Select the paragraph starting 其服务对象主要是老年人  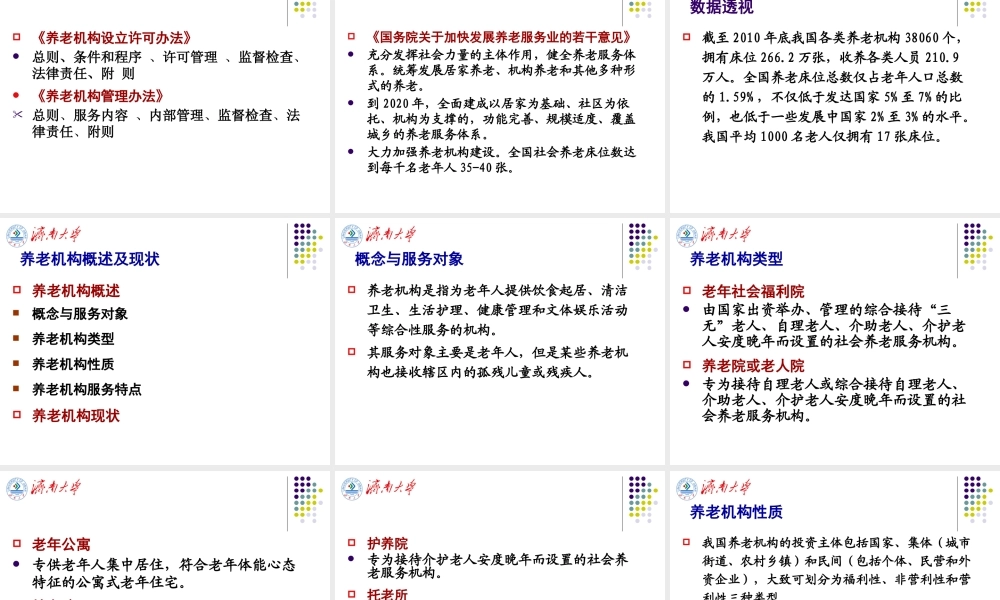[497, 362]
